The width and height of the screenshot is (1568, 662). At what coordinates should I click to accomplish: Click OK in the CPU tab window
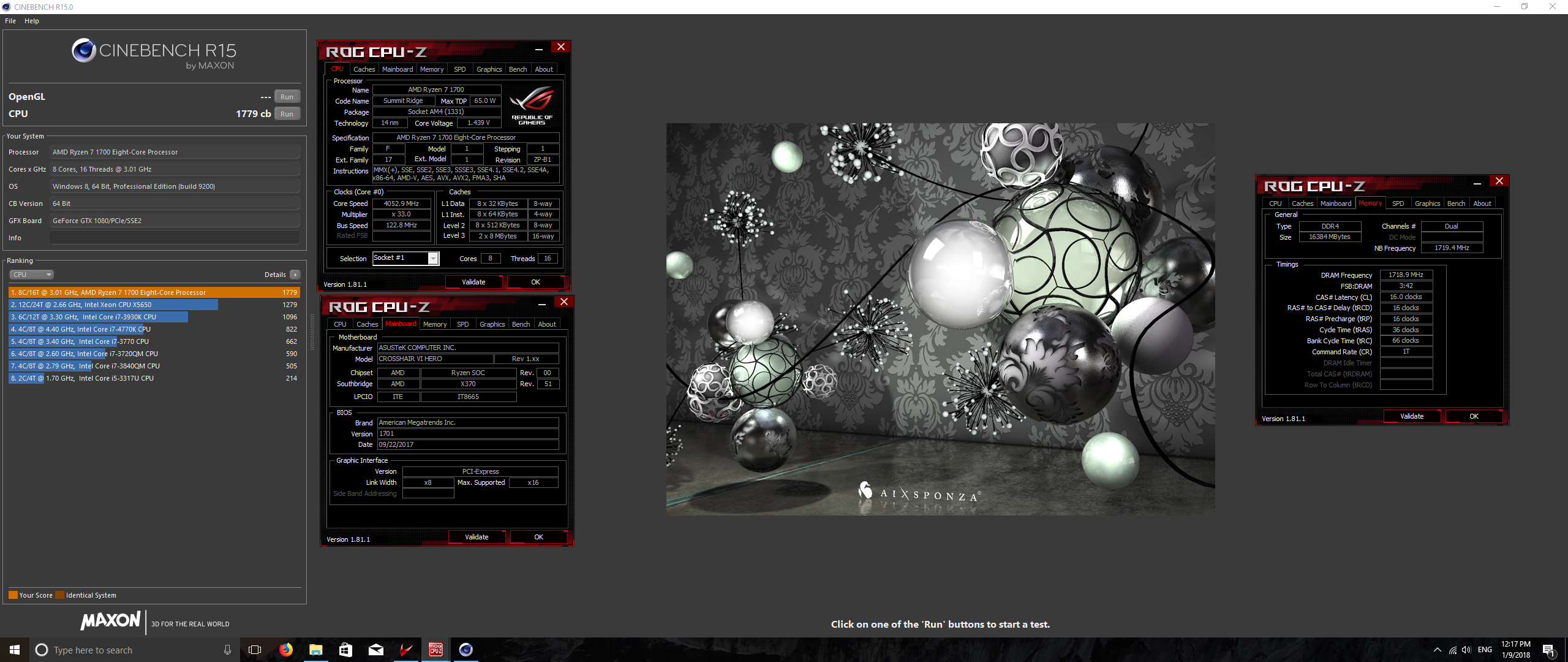535,282
